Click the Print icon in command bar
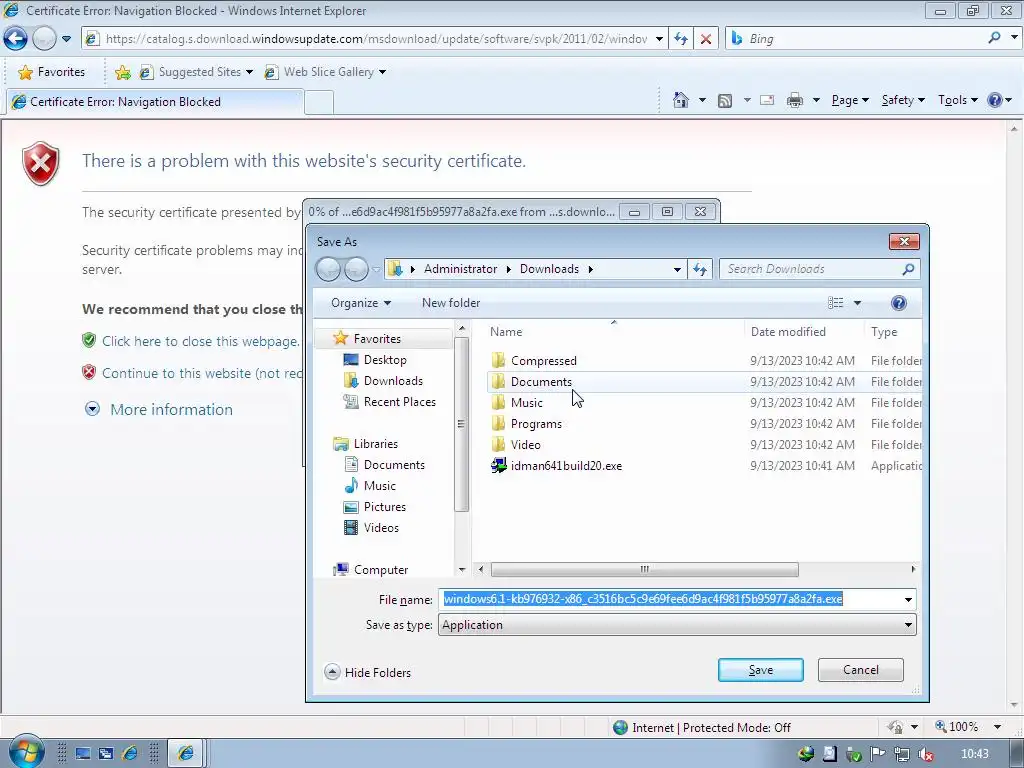The image size is (1024, 768). pos(795,100)
